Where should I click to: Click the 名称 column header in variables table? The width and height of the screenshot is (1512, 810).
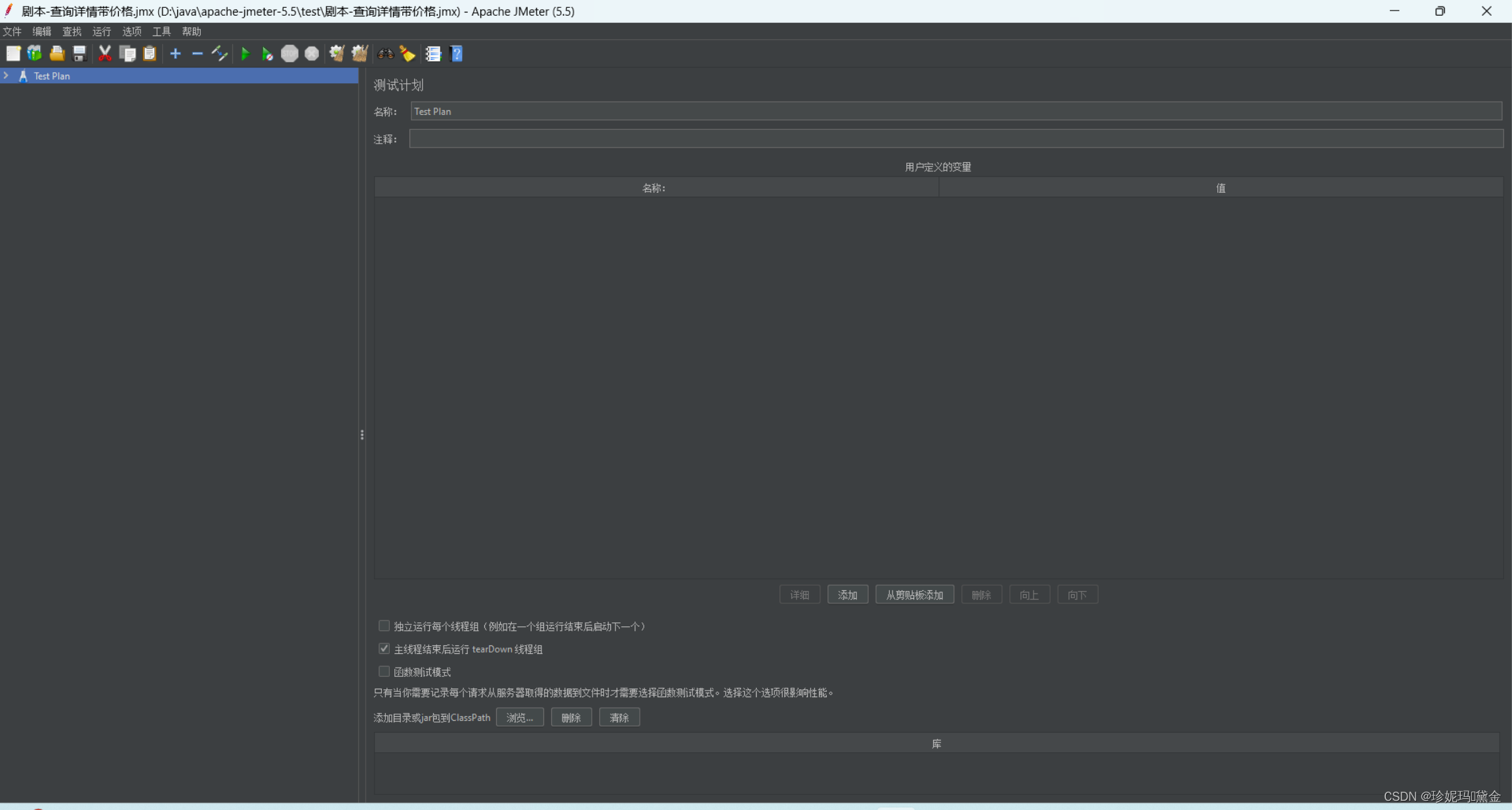click(656, 188)
